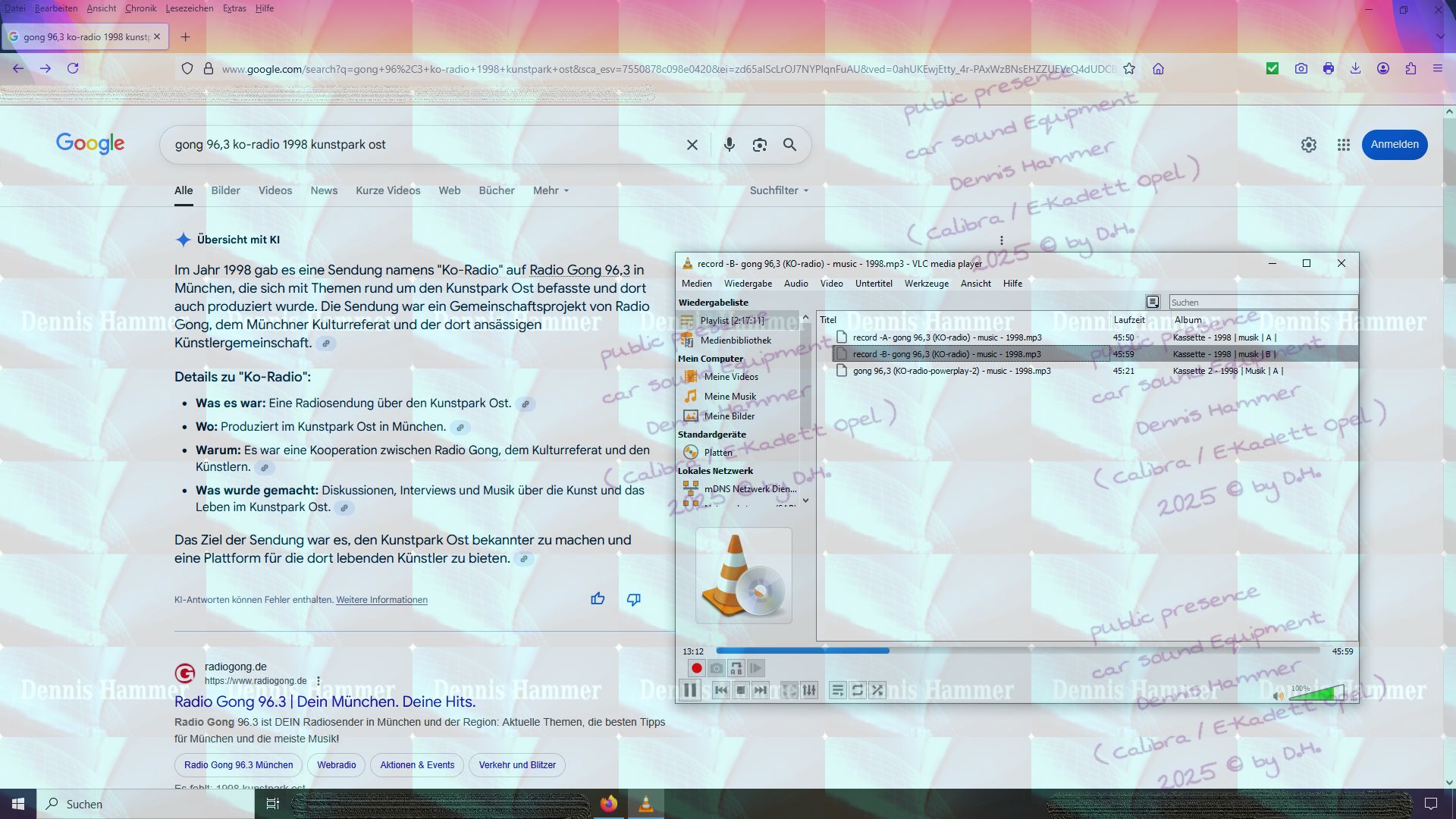The image size is (1456, 819).
Task: Toggle VLC loop repeat mode
Action: pyautogui.click(x=857, y=690)
